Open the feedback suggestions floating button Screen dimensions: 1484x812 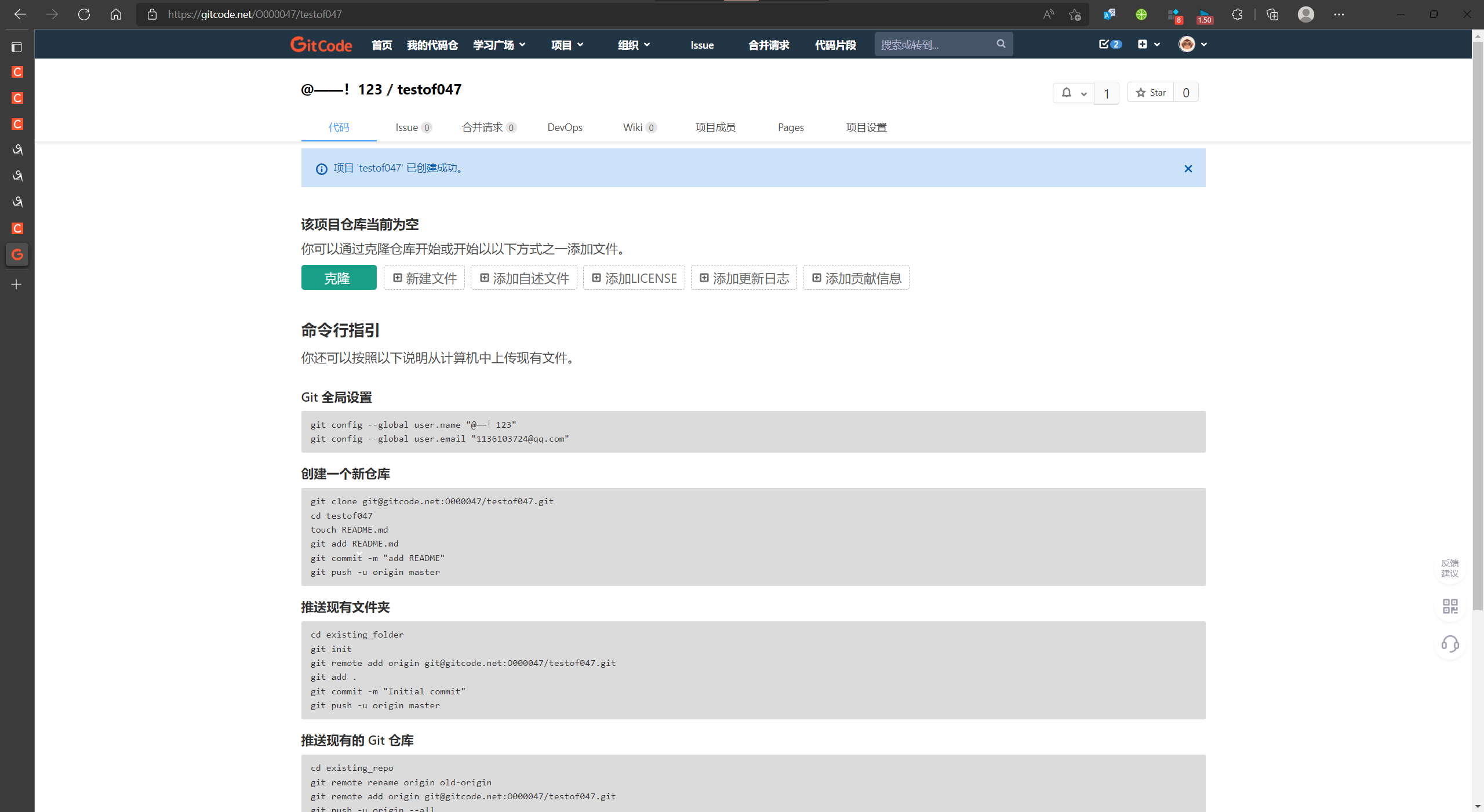click(1450, 568)
